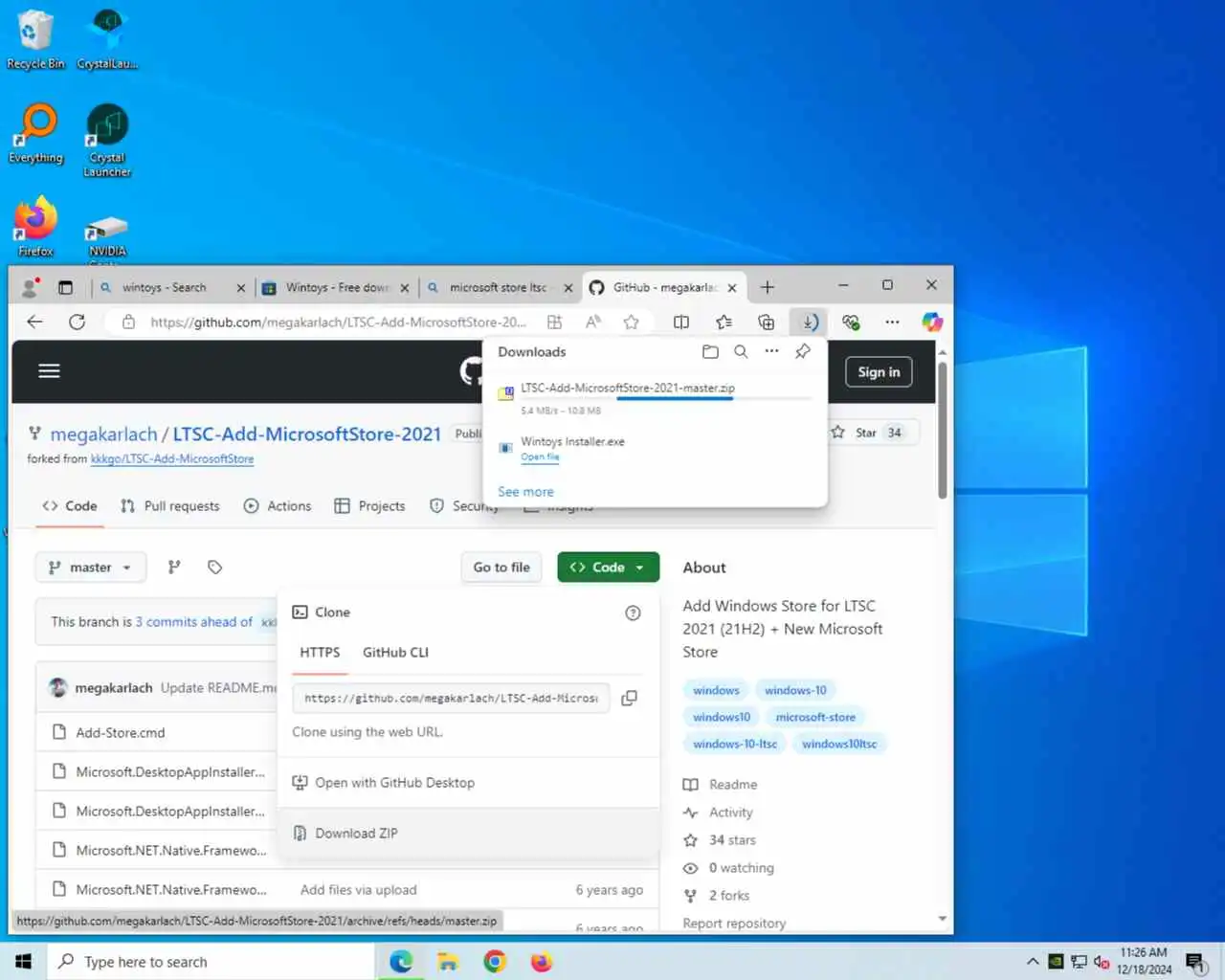Viewport: 1225px width, 980px height.
Task: Go back using browser back arrow
Action: pos(35,323)
